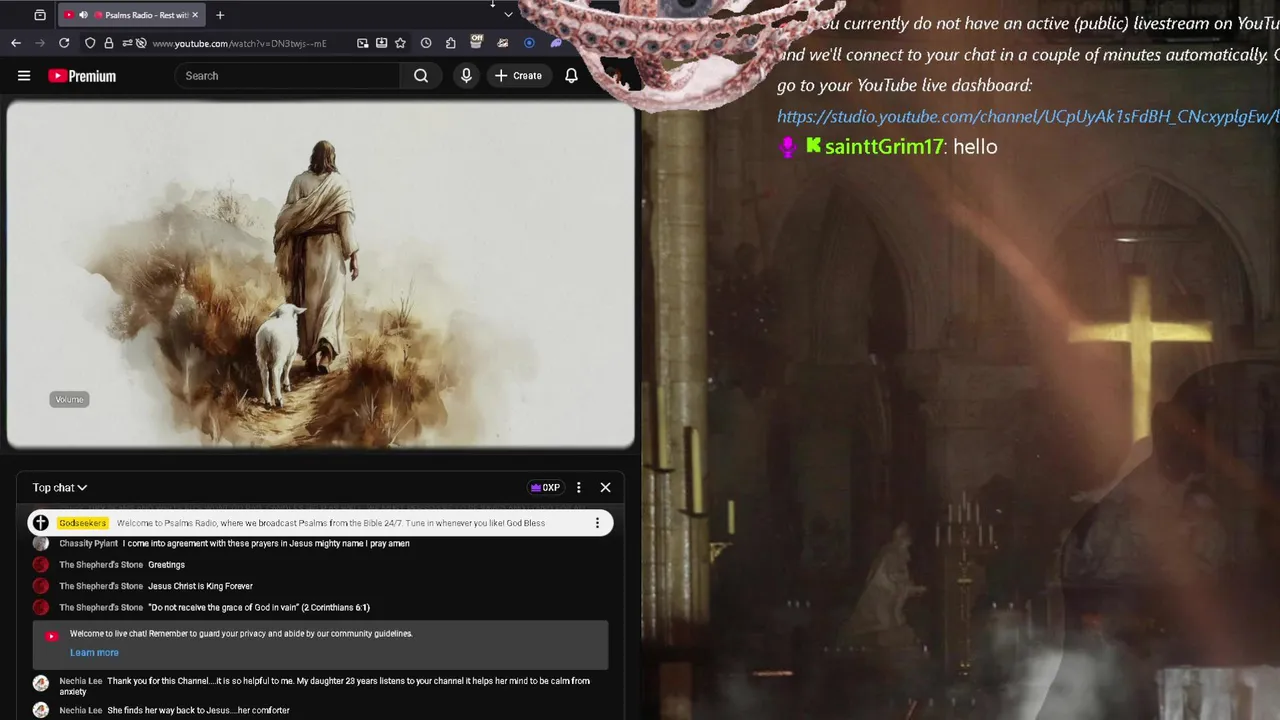Click the purple microphone badge in overlay
This screenshot has width=1280, height=720.
pyautogui.click(x=788, y=147)
